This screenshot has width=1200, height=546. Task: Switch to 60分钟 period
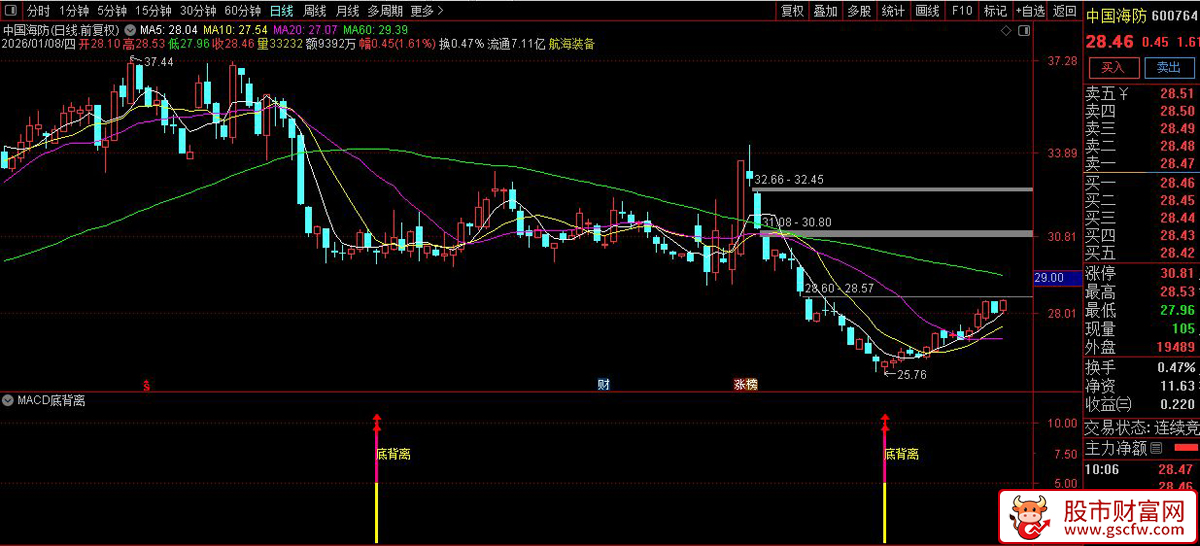(x=242, y=11)
